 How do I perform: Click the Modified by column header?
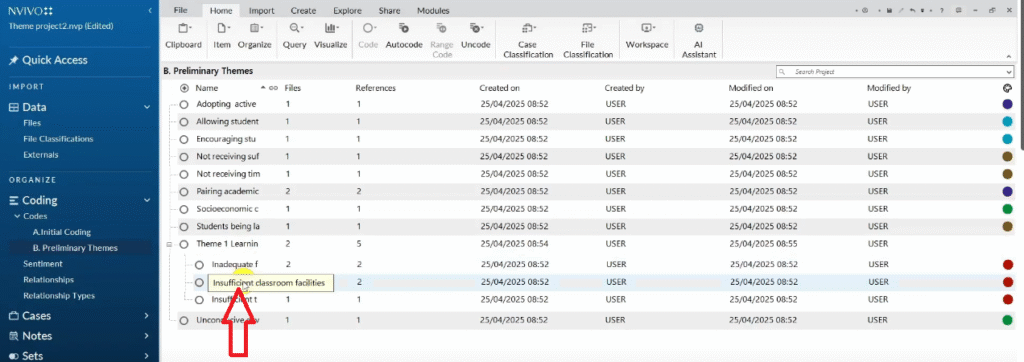pos(888,88)
